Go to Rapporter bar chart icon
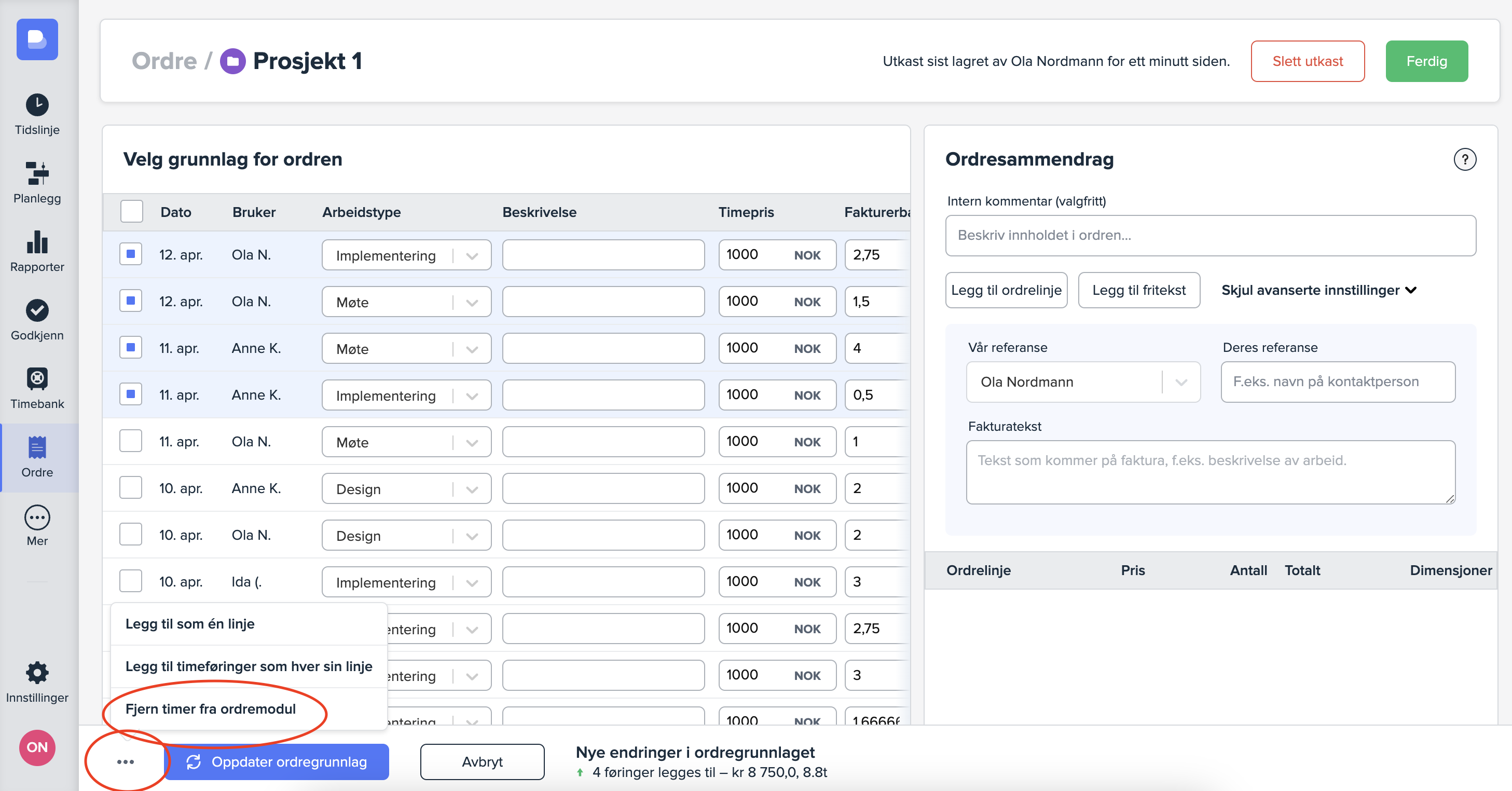 pyautogui.click(x=37, y=242)
